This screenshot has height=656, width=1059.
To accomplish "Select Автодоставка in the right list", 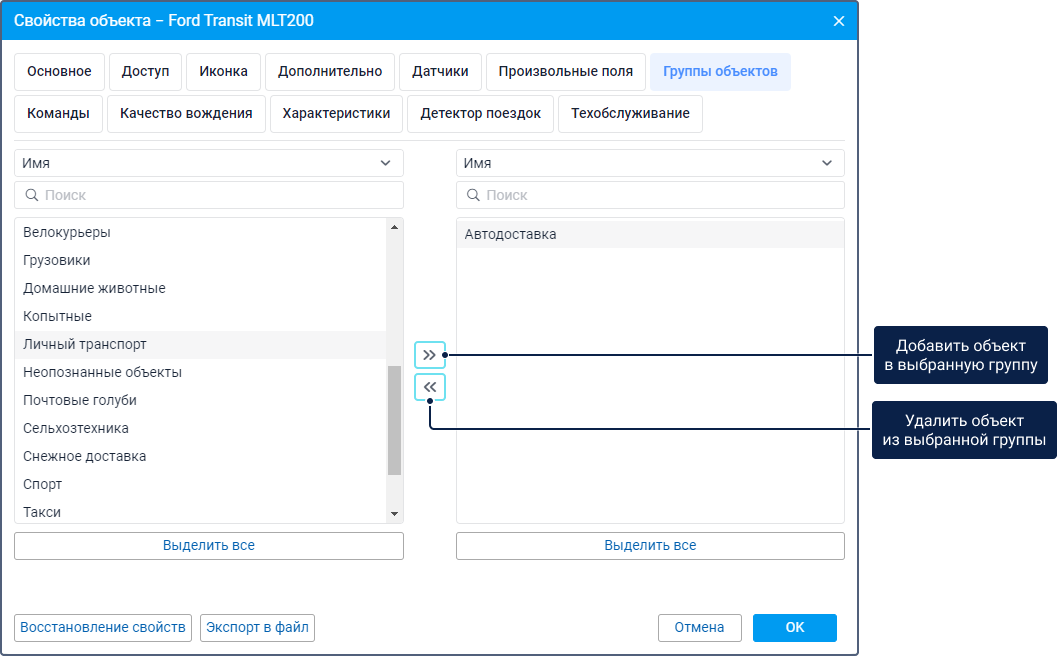I will coord(511,234).
